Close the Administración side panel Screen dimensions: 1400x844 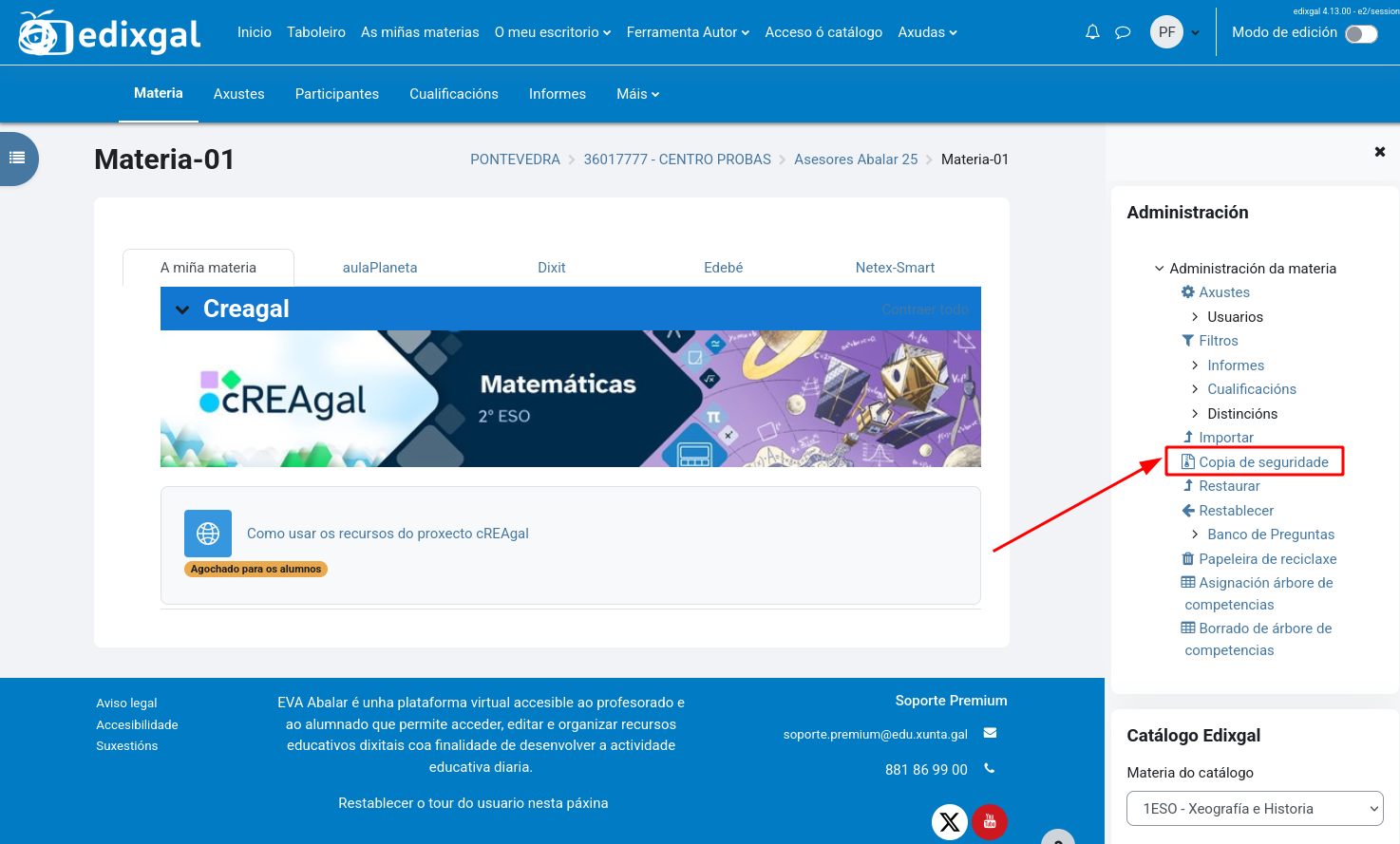click(x=1379, y=151)
